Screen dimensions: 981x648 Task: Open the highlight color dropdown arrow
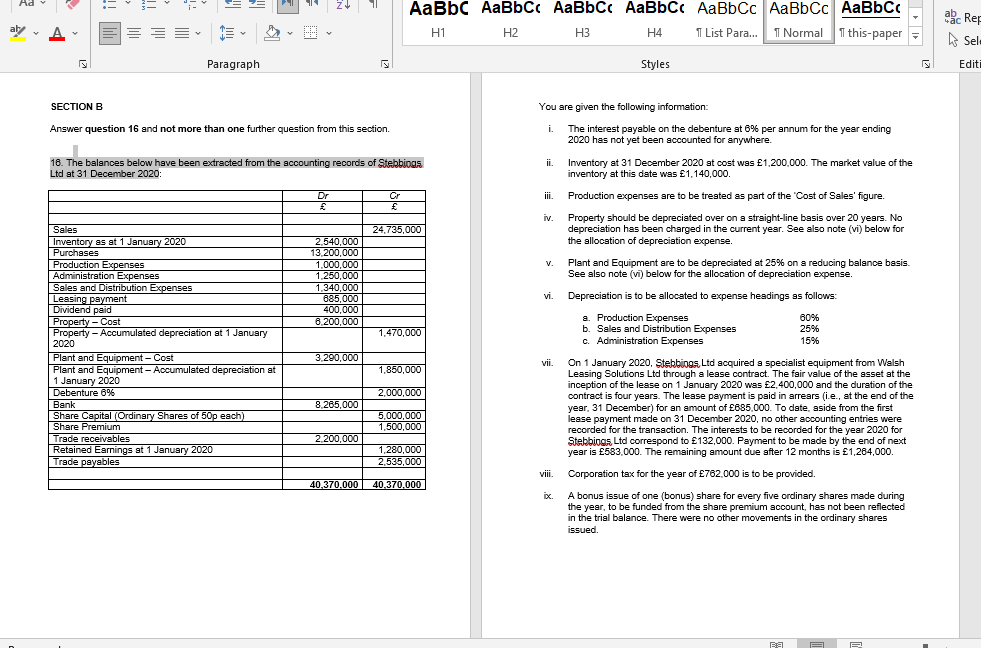click(x=36, y=33)
